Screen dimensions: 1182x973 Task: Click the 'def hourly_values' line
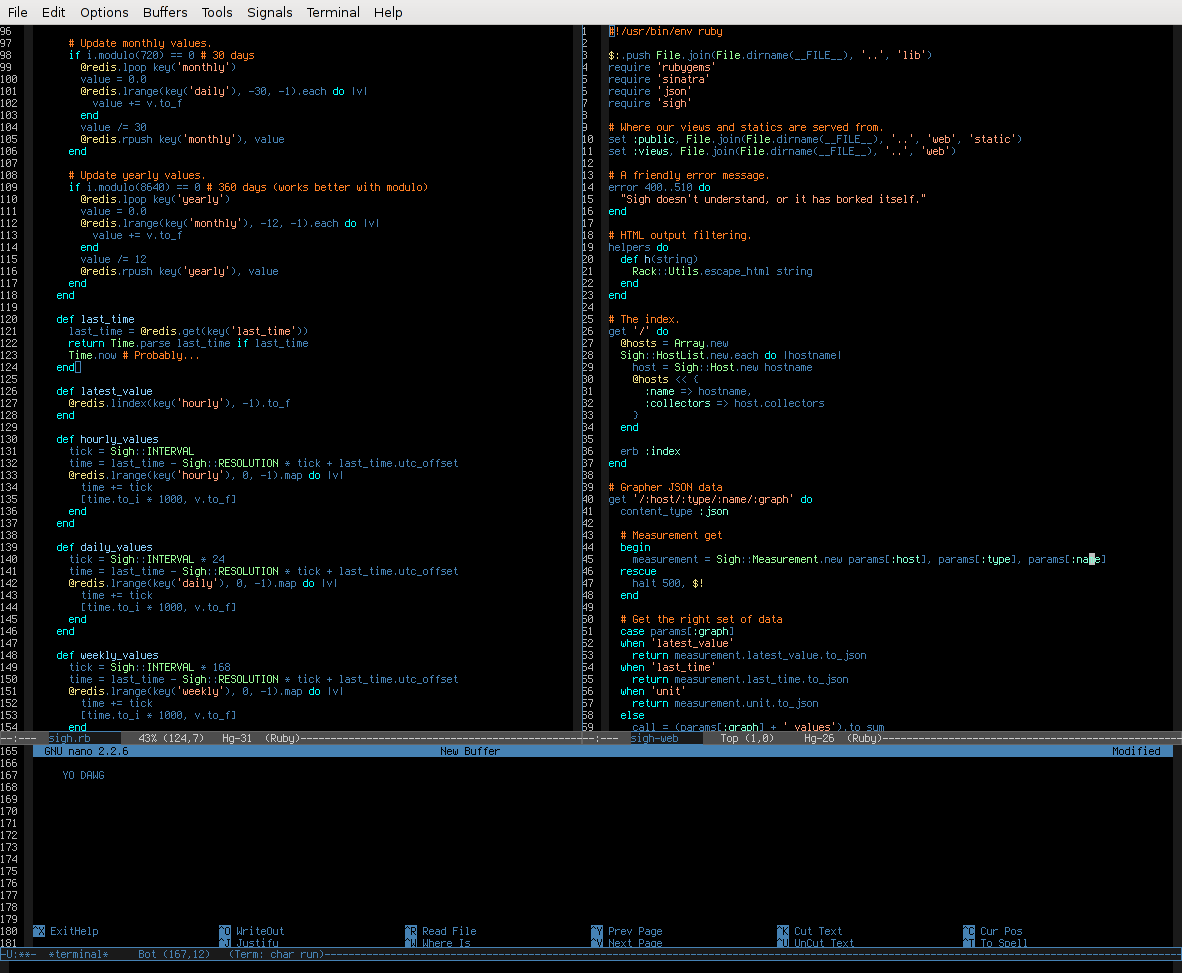pos(107,439)
